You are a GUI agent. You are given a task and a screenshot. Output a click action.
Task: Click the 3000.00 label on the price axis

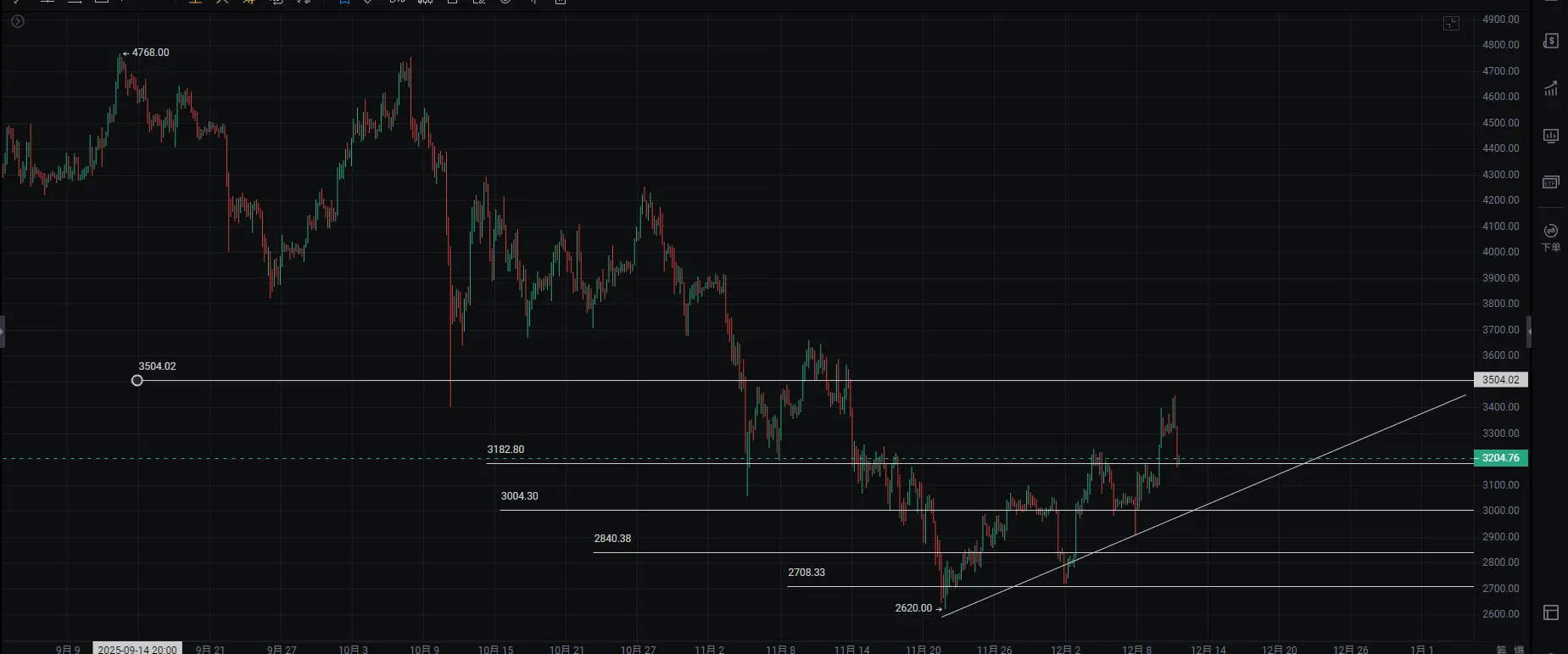[1501, 511]
